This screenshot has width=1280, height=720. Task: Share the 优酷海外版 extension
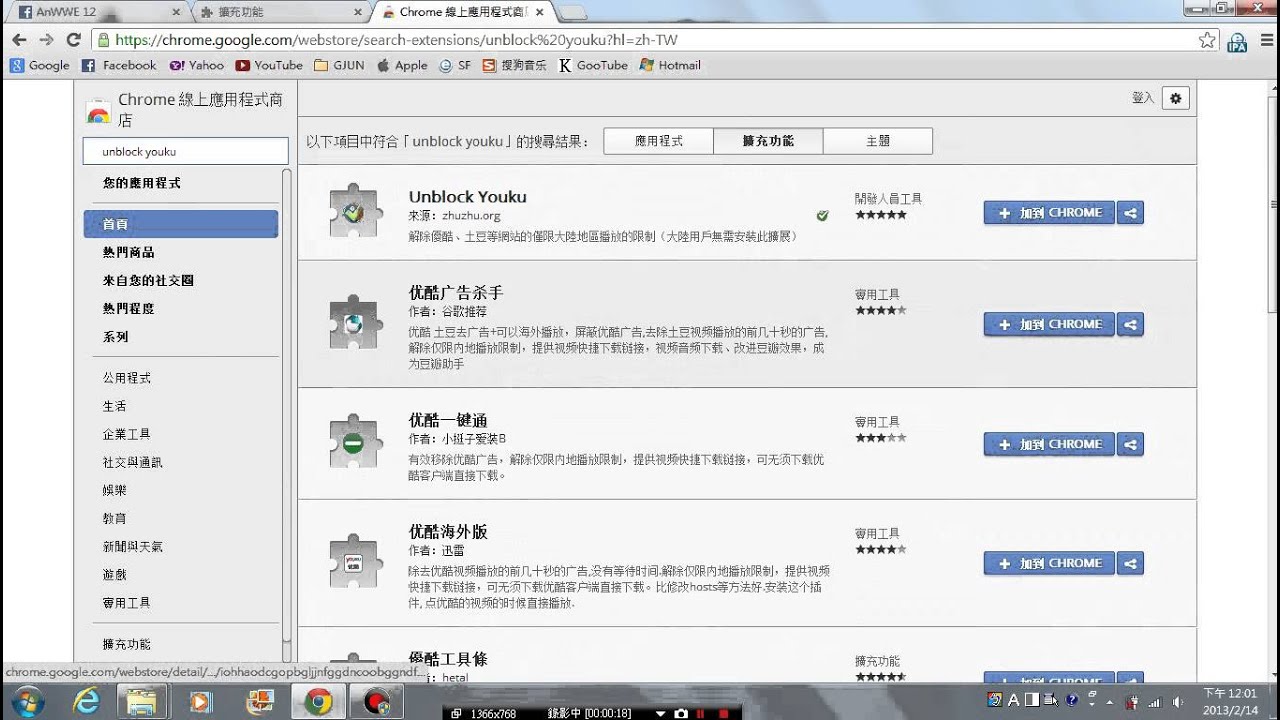[1130, 563]
